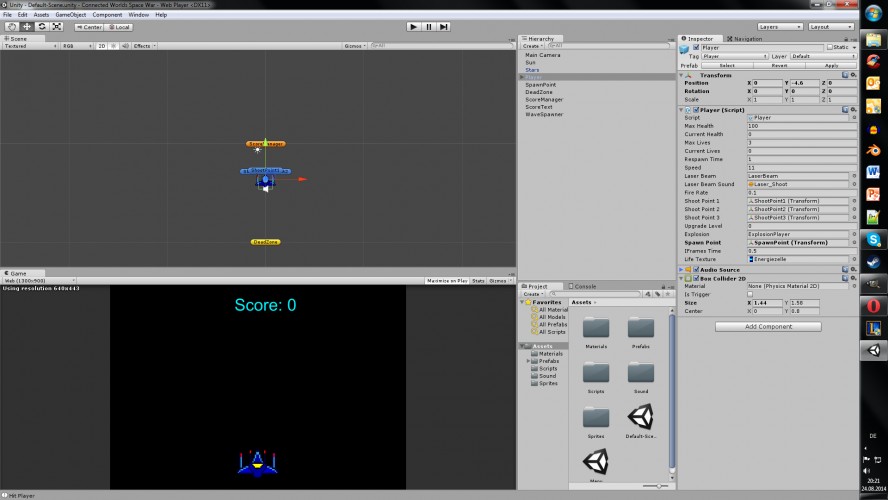The width and height of the screenshot is (888, 500).
Task: Select the Scale tool in the toolbar
Action: point(57,27)
